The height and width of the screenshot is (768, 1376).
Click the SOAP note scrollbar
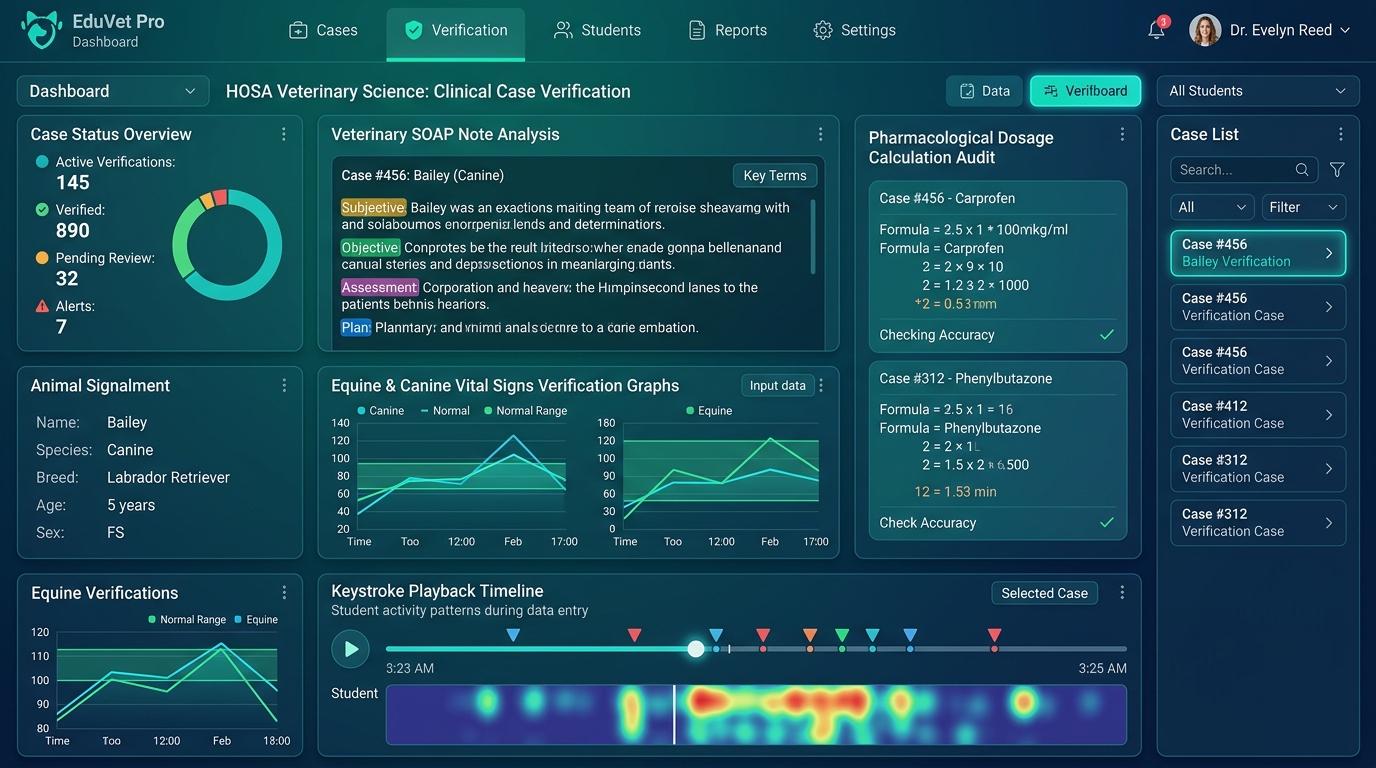[812, 236]
